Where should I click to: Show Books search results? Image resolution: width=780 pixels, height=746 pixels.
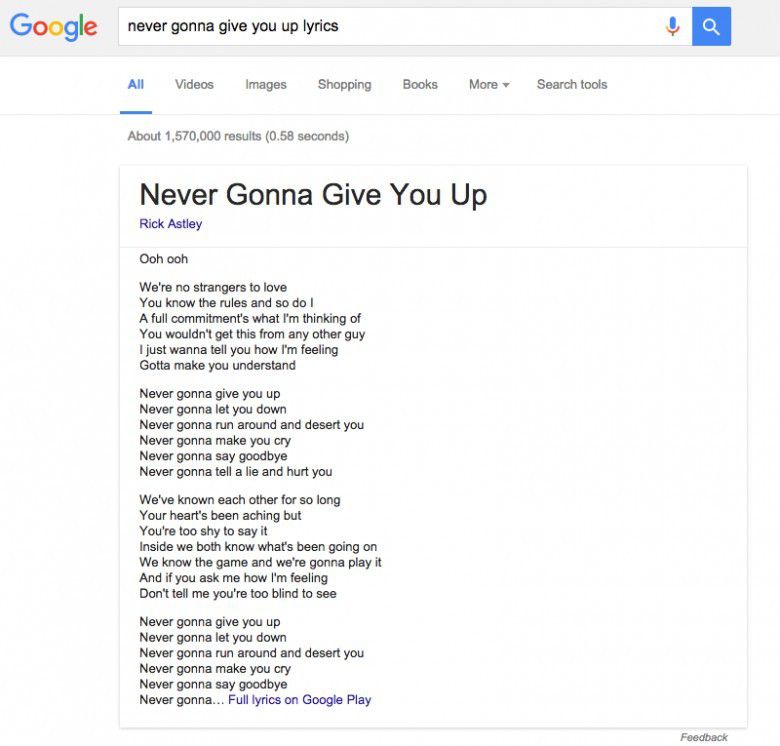click(420, 85)
